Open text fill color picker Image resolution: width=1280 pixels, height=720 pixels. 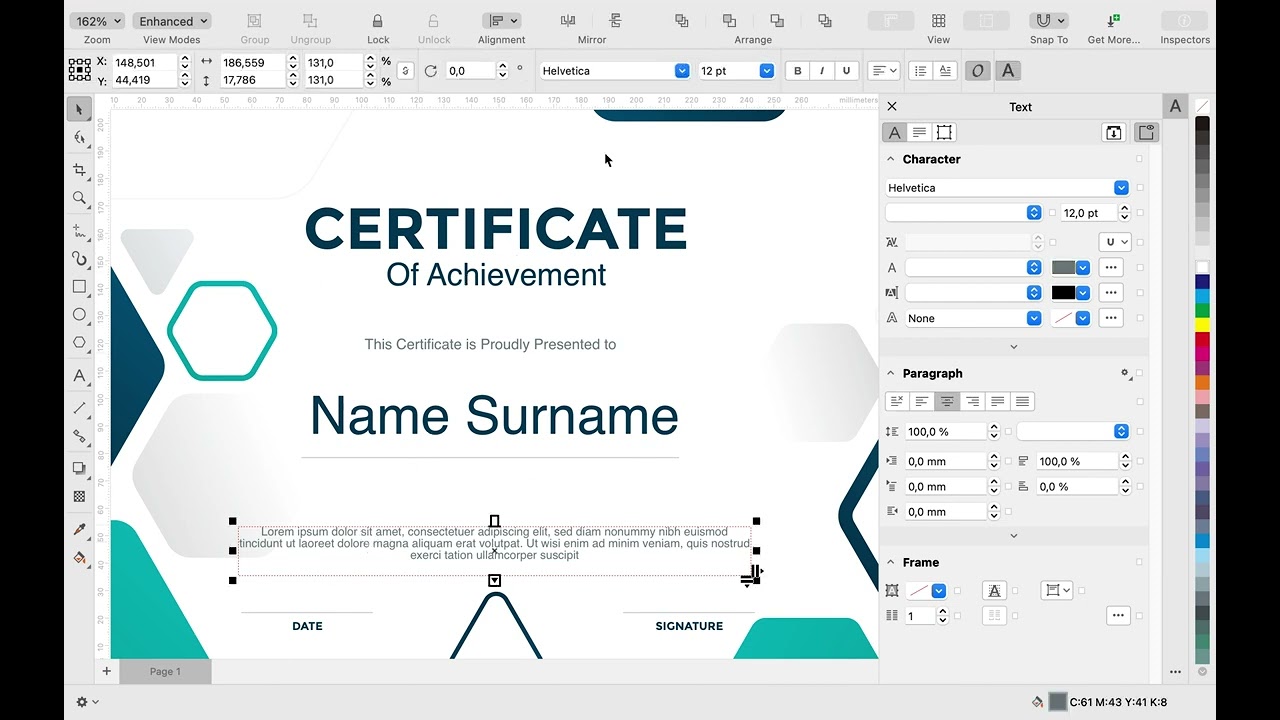(x=1070, y=267)
